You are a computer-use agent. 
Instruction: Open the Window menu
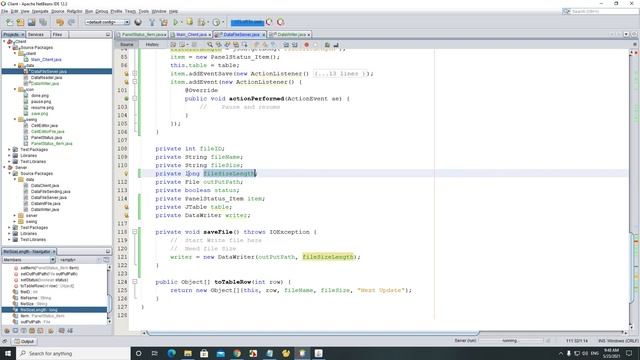click(x=159, y=11)
